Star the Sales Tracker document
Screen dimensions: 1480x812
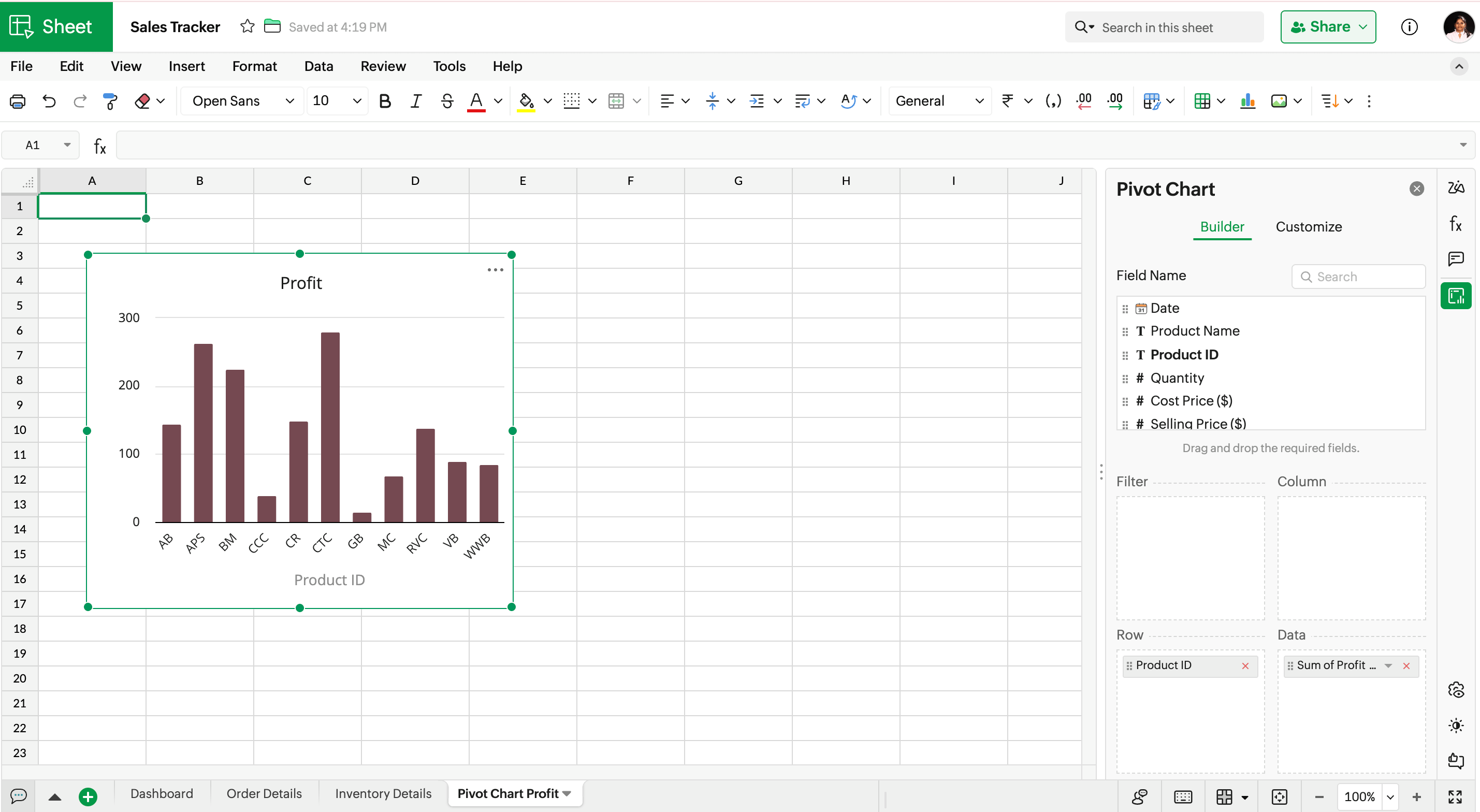(x=247, y=26)
